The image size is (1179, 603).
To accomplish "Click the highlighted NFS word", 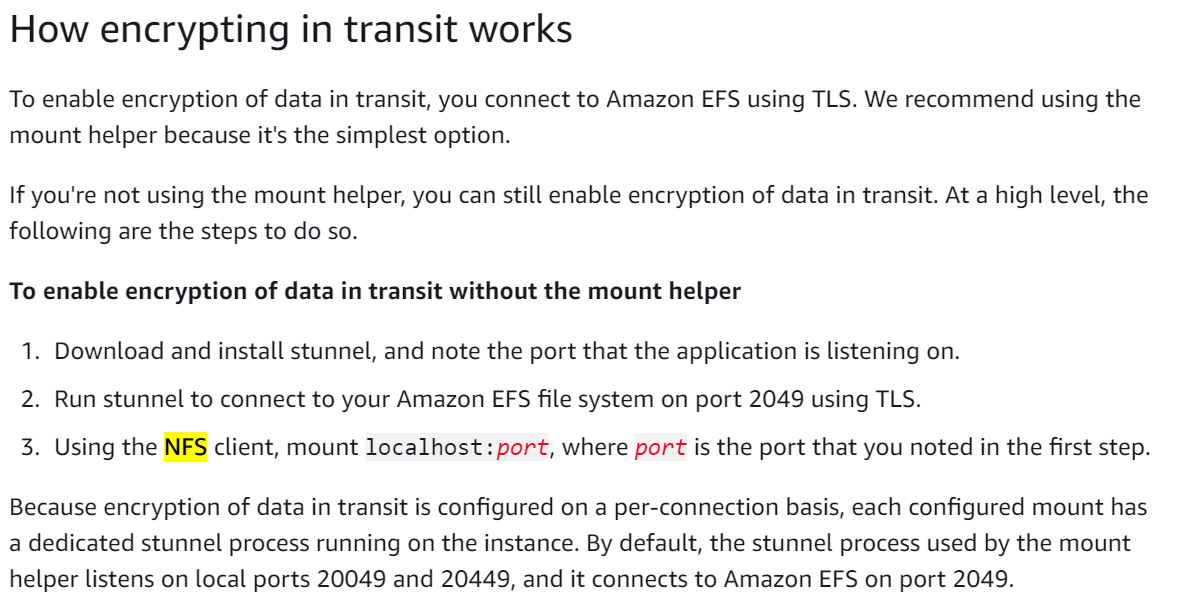I will [x=186, y=447].
